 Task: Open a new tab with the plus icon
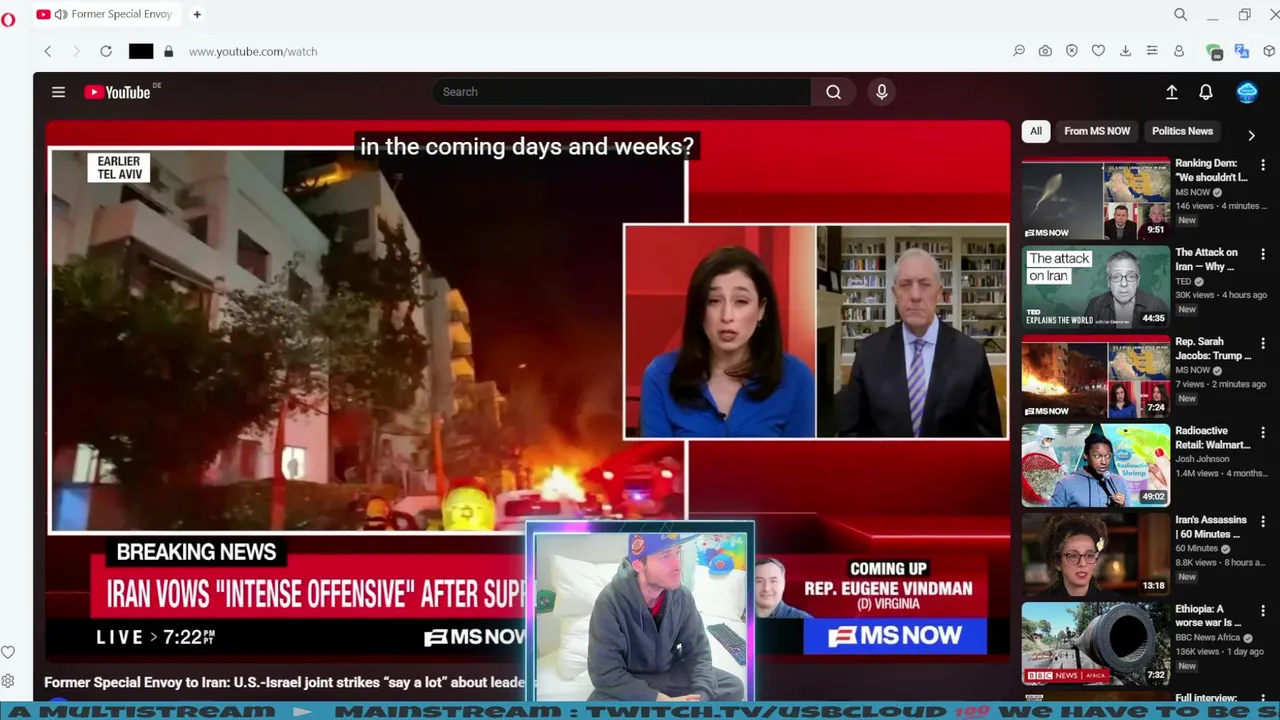point(197,14)
